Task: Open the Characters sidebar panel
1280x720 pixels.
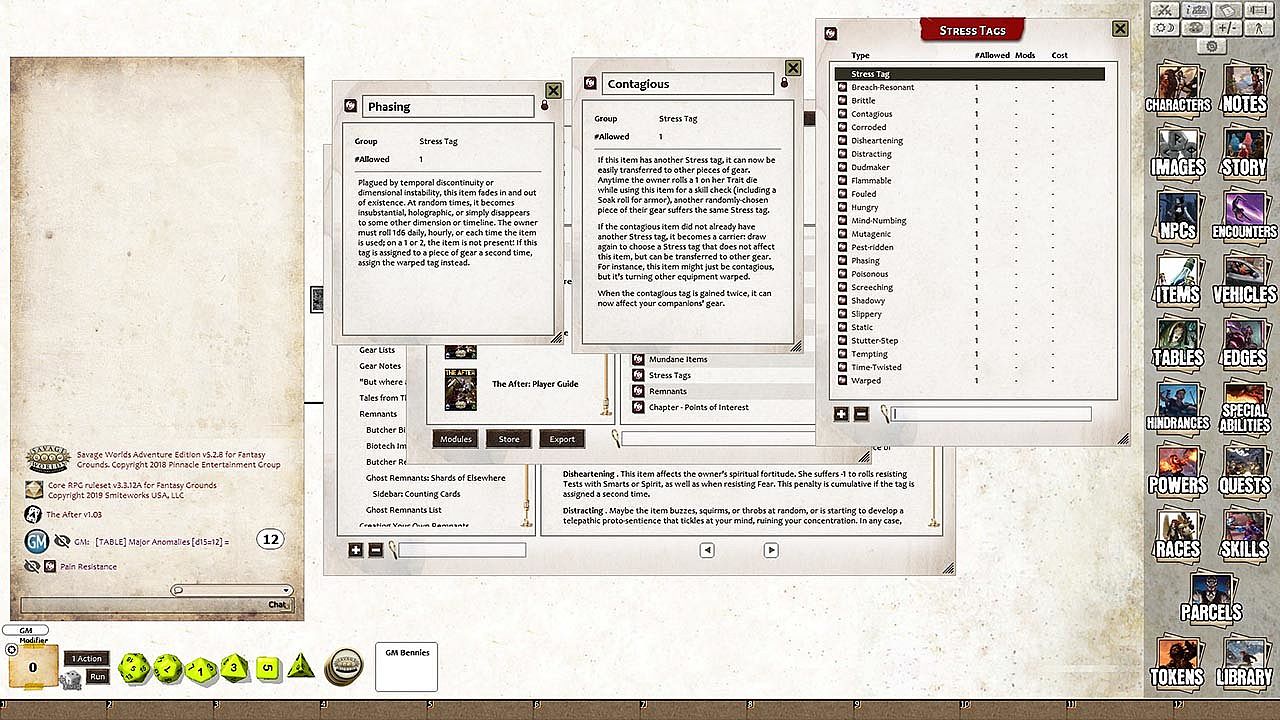Action: 1178,88
